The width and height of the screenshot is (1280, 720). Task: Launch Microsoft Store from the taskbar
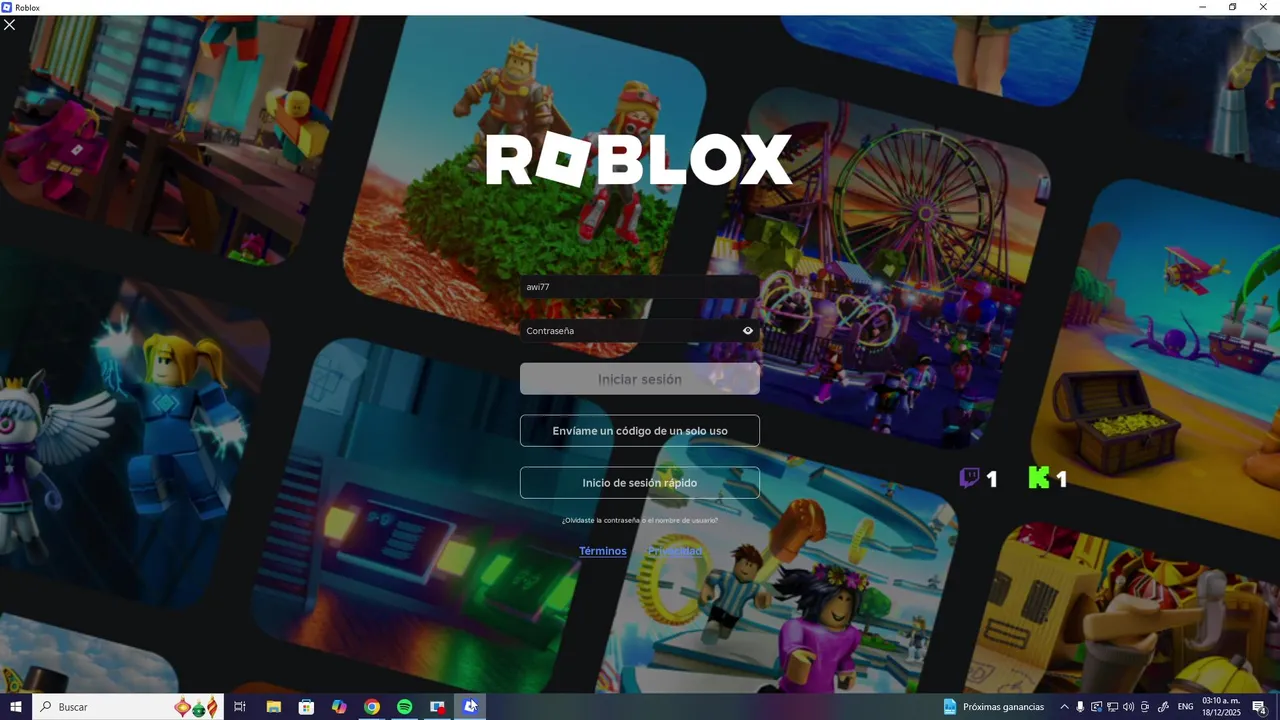pyautogui.click(x=306, y=707)
